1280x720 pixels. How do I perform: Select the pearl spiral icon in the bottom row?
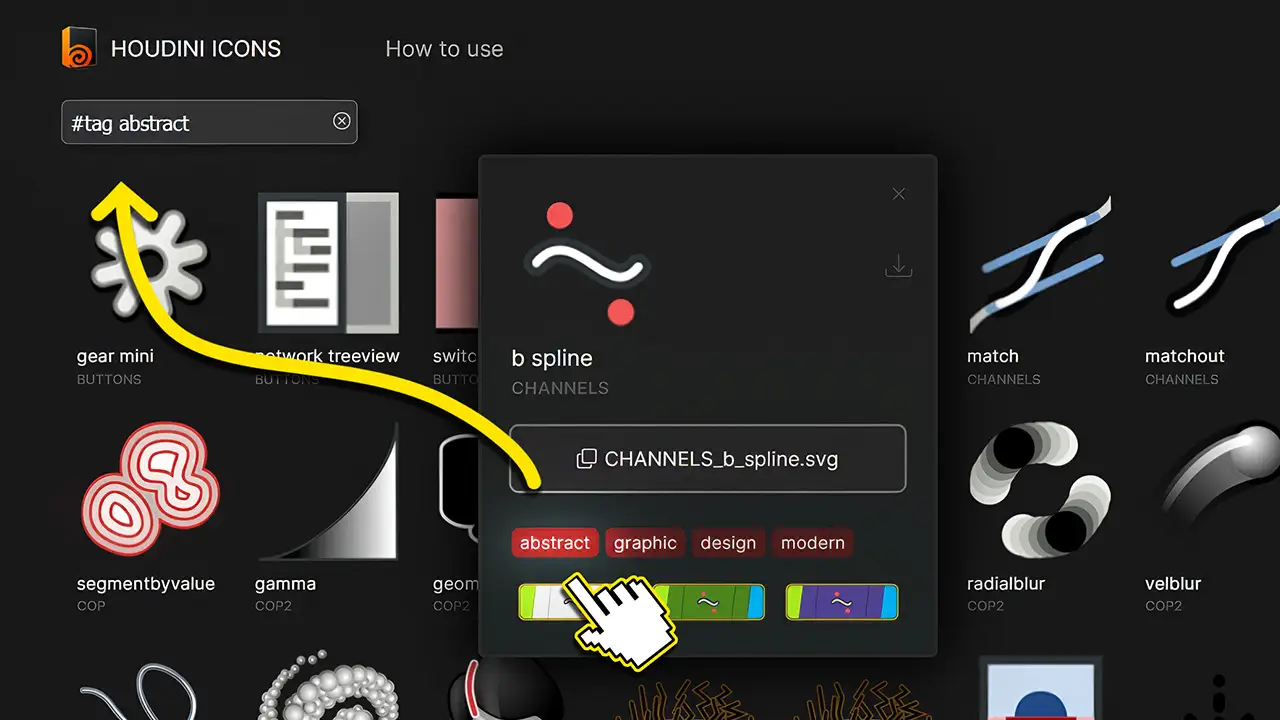(x=328, y=685)
